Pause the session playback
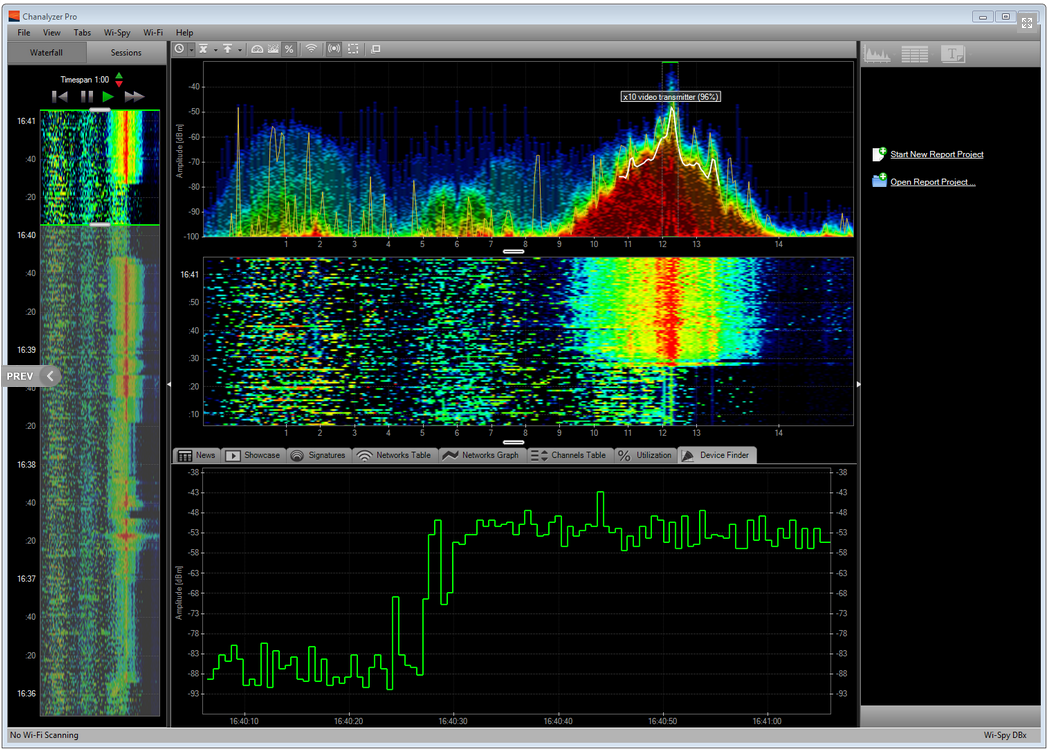Screen dimensions: 1047x751 coord(86,97)
